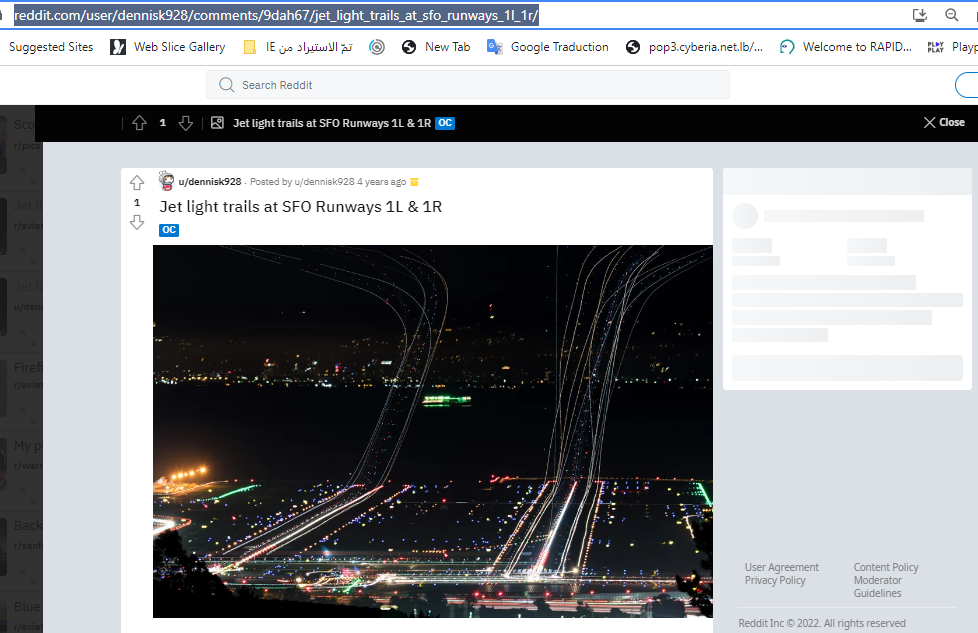Close the post overlay with Close button
Viewport: 978px width, 633px height.
[944, 122]
